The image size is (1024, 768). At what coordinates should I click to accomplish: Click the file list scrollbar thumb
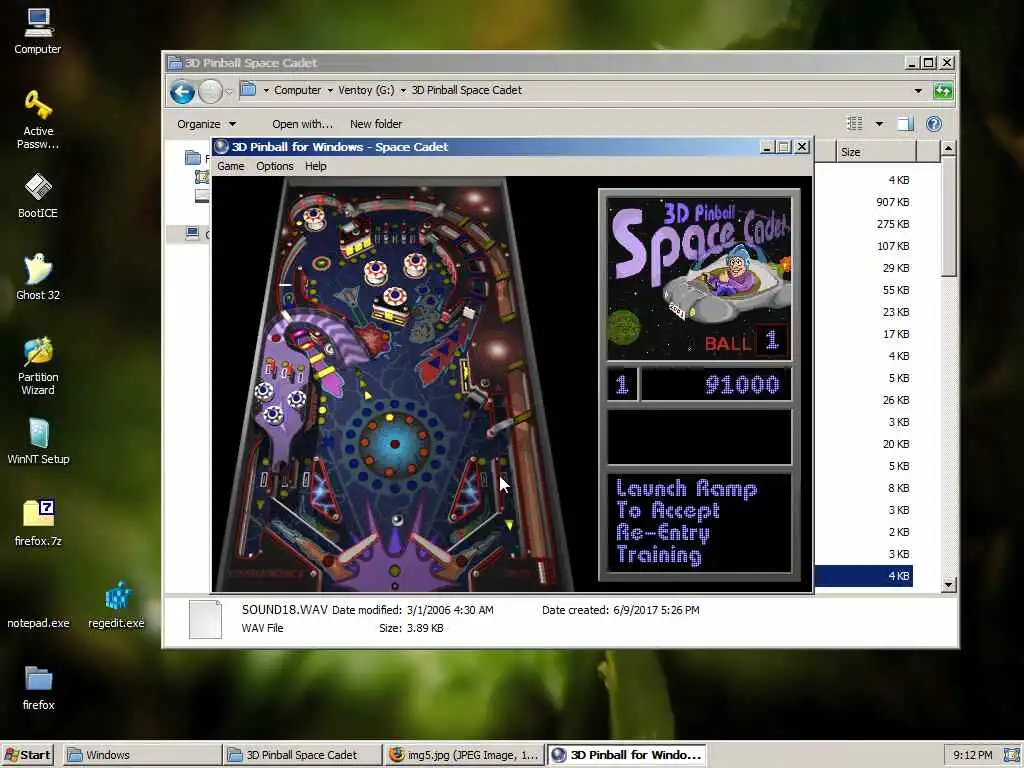949,216
